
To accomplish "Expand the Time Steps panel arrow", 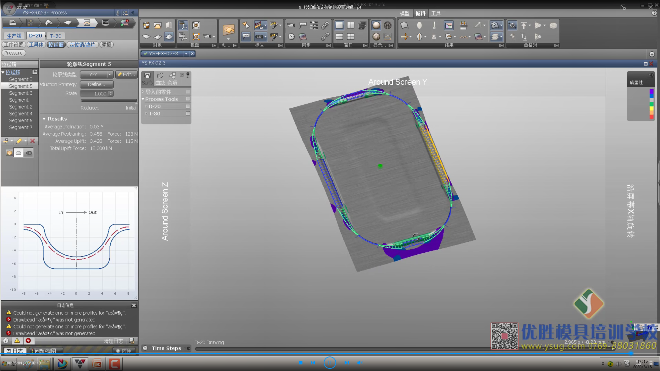I will (188, 348).
